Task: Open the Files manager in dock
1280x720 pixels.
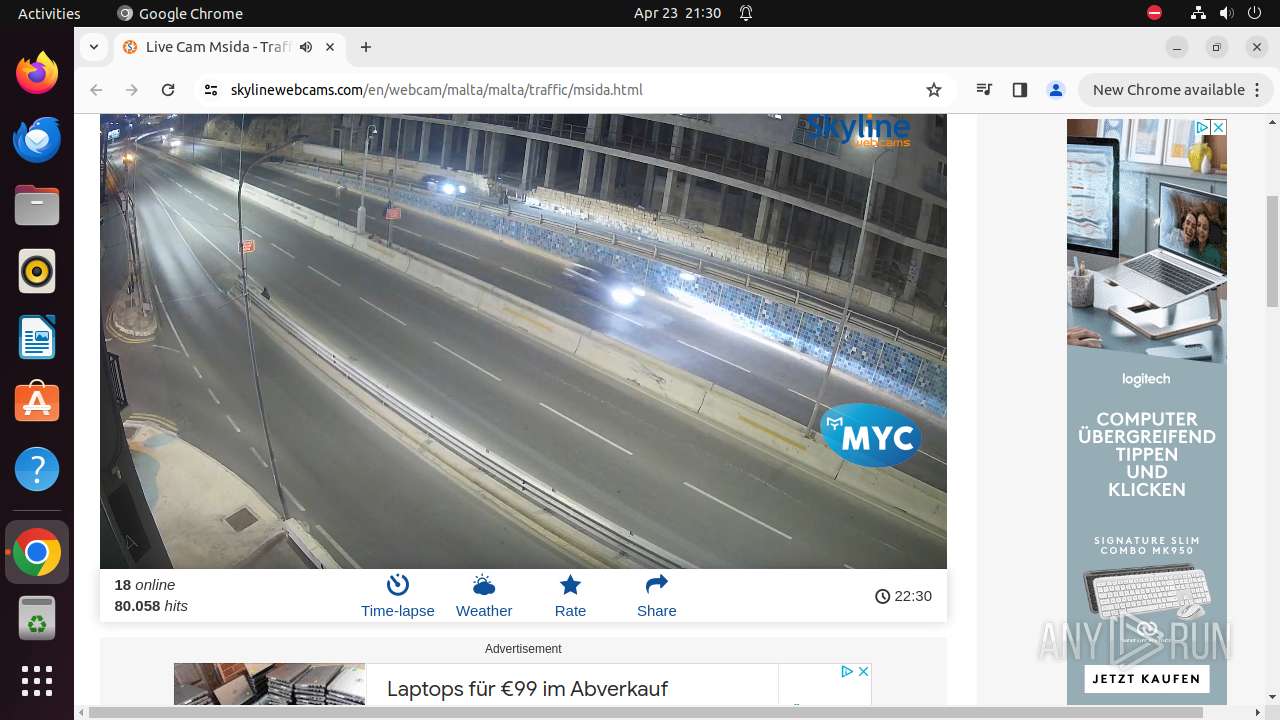Action: (37, 205)
